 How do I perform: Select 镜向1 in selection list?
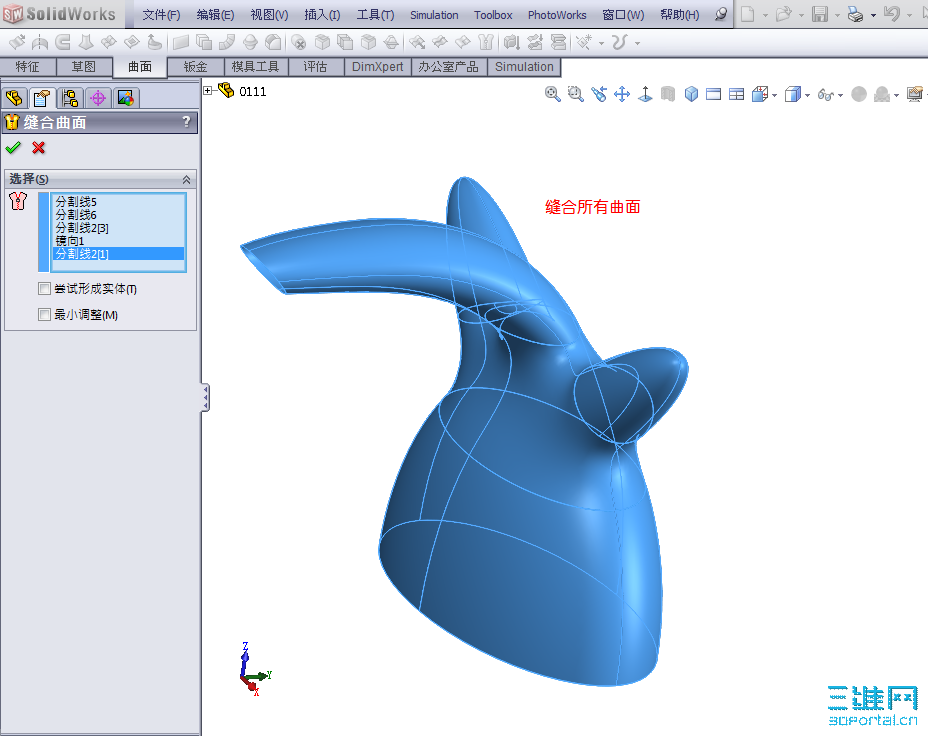70,241
